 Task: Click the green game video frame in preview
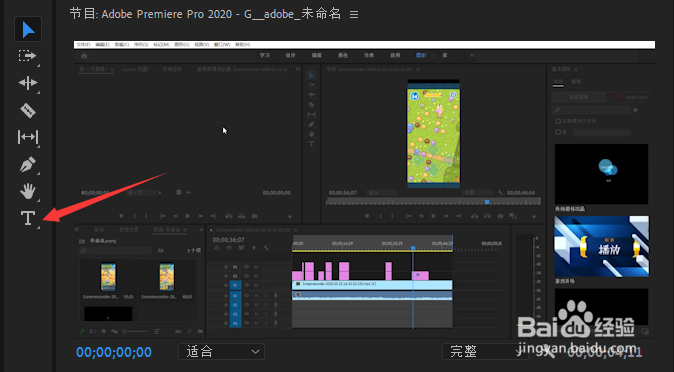[434, 135]
